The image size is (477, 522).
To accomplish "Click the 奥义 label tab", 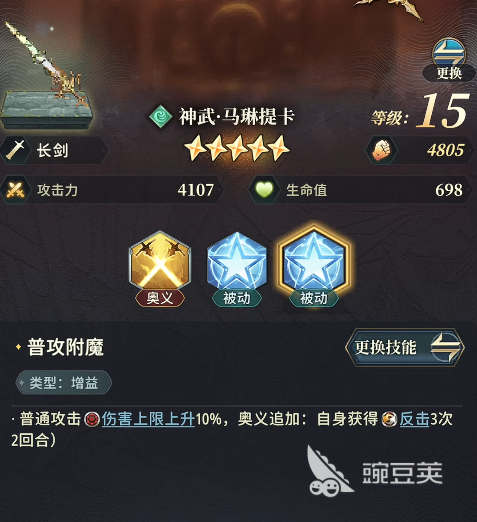I will (160, 298).
